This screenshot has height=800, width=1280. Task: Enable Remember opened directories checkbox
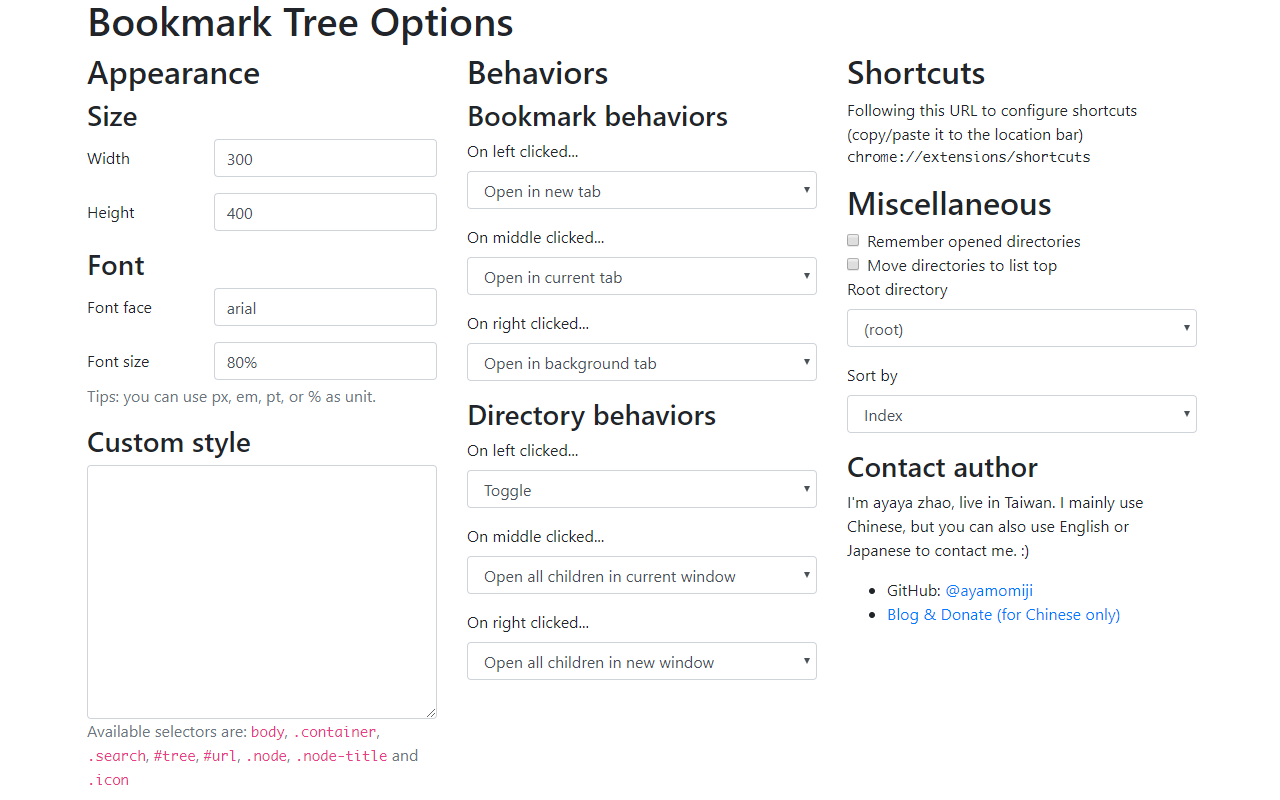(x=853, y=241)
